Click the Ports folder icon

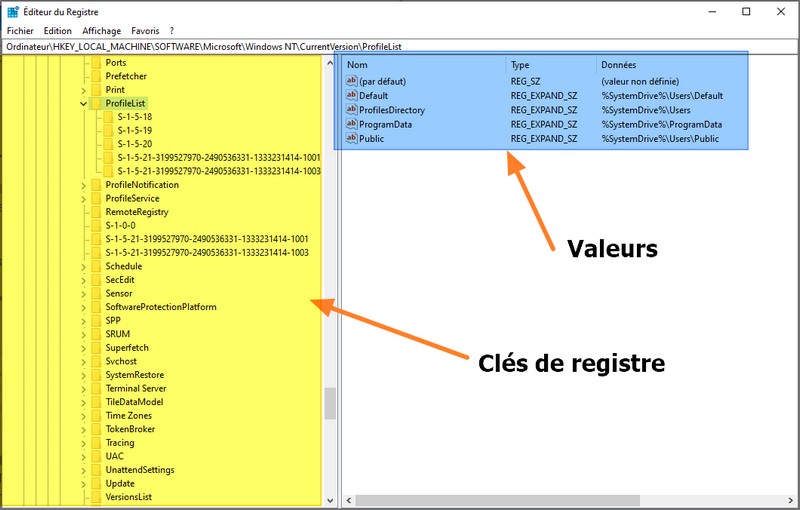[96, 63]
